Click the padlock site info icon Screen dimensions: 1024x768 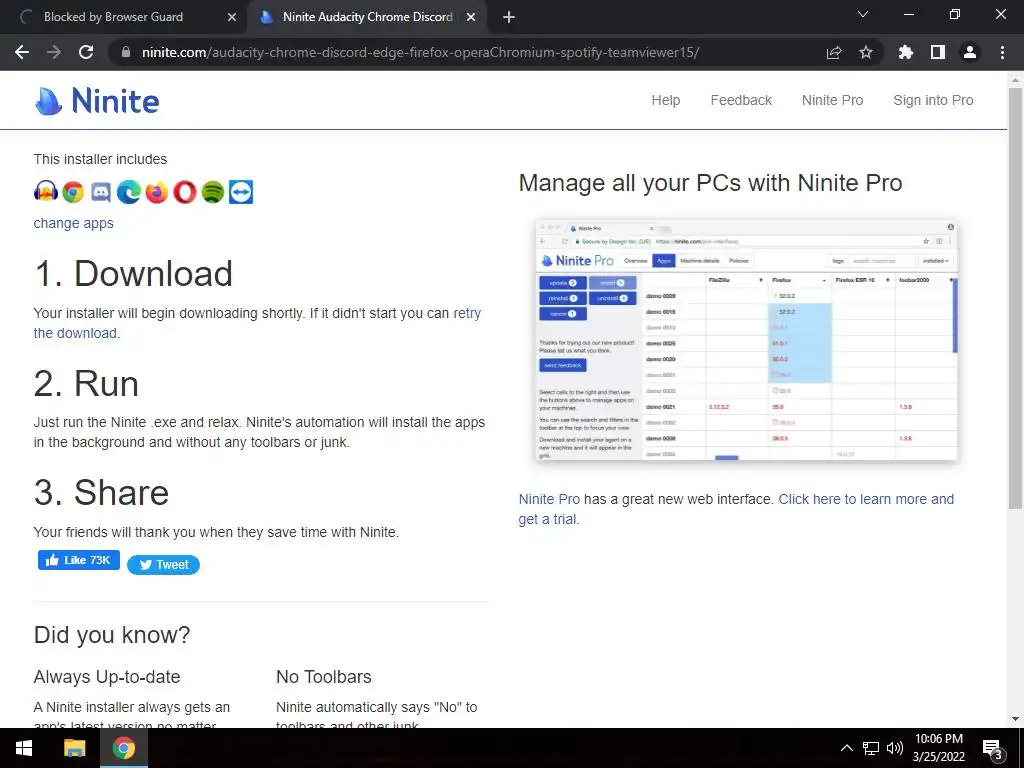pos(126,52)
